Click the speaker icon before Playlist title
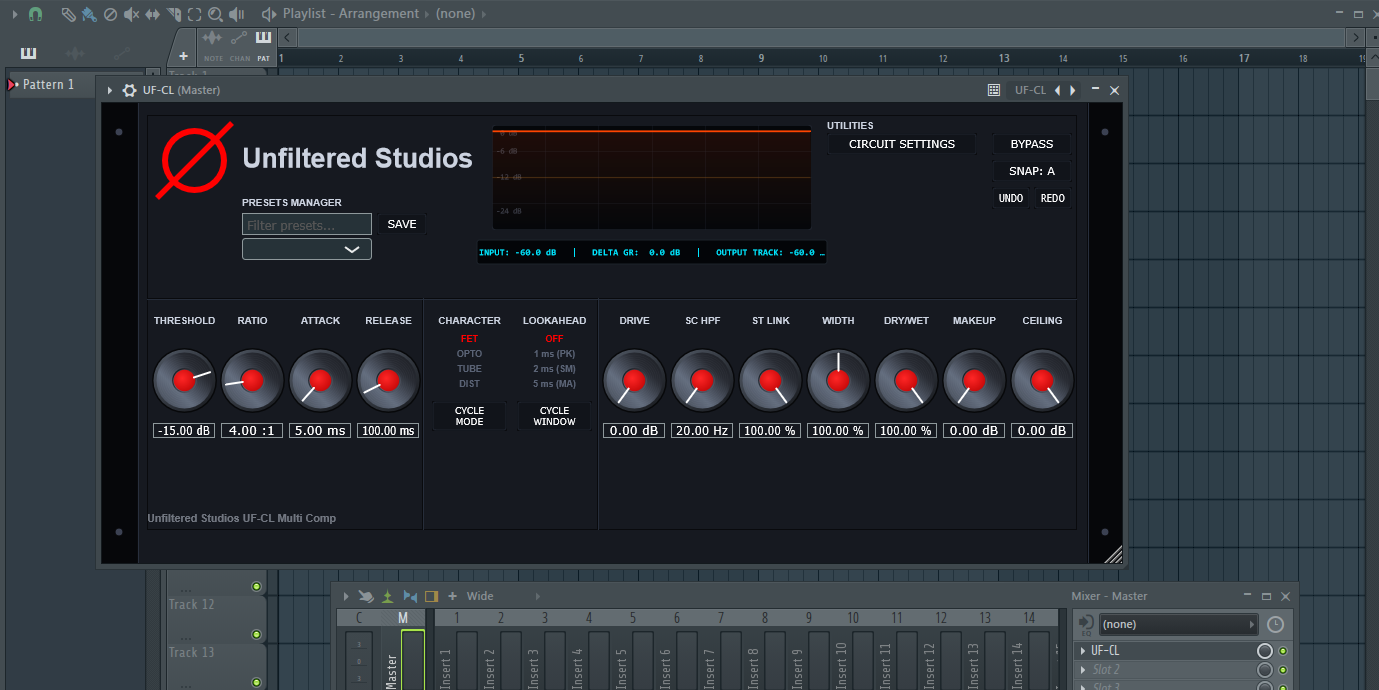The image size is (1379, 690). pyautogui.click(x=268, y=14)
